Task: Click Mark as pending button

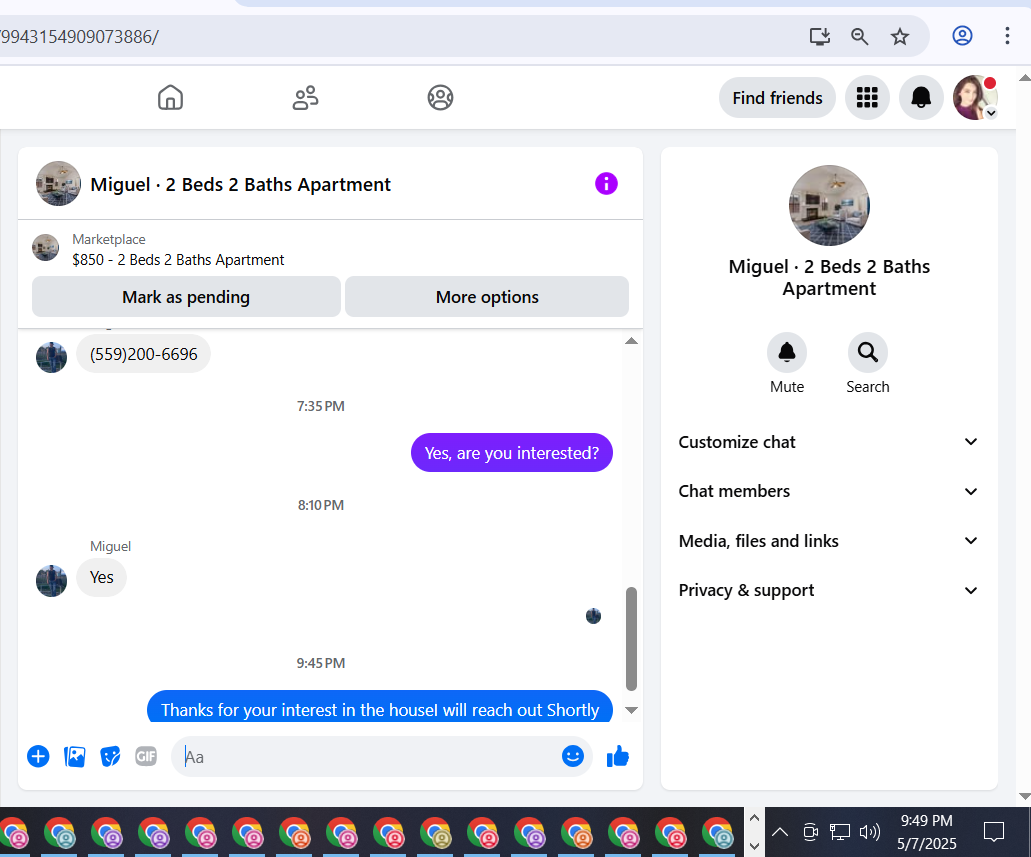Action: (x=186, y=297)
